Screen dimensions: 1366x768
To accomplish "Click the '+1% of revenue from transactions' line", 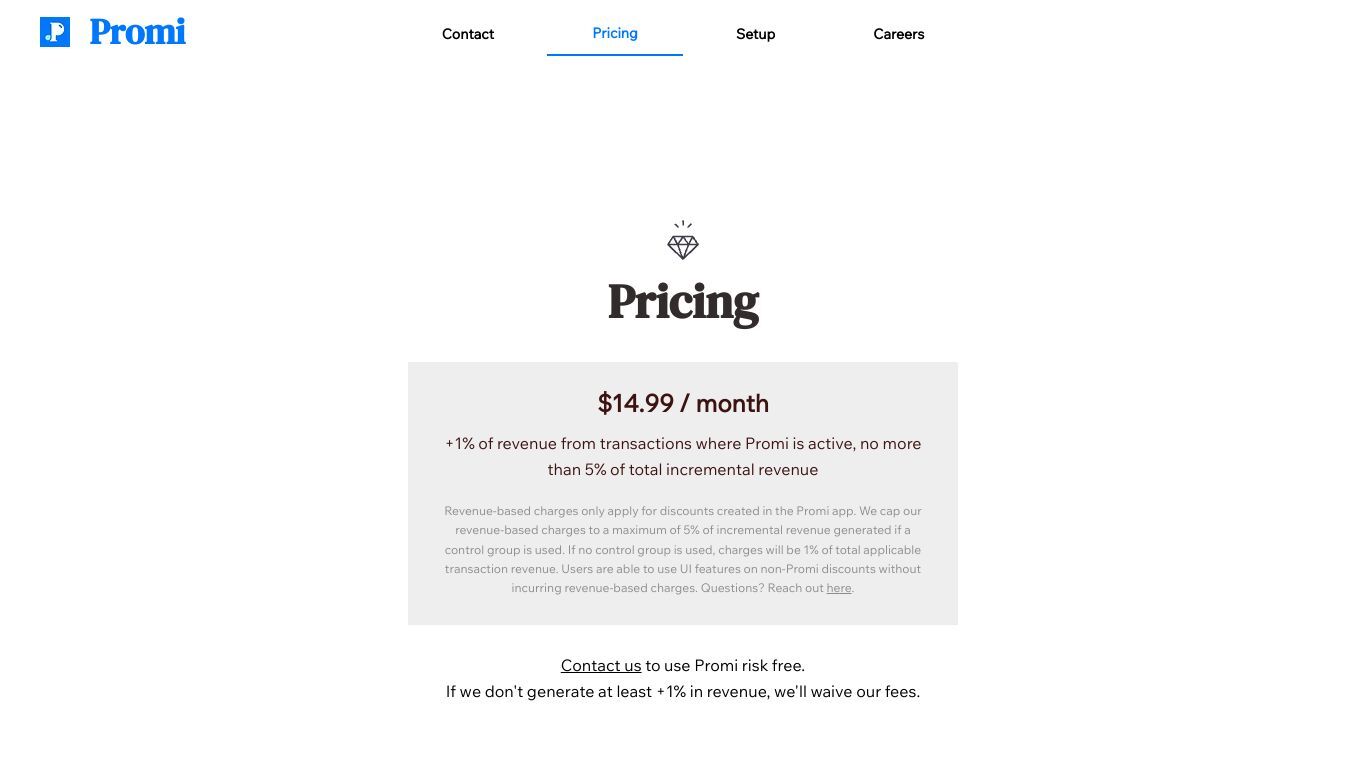I will coord(683,444).
